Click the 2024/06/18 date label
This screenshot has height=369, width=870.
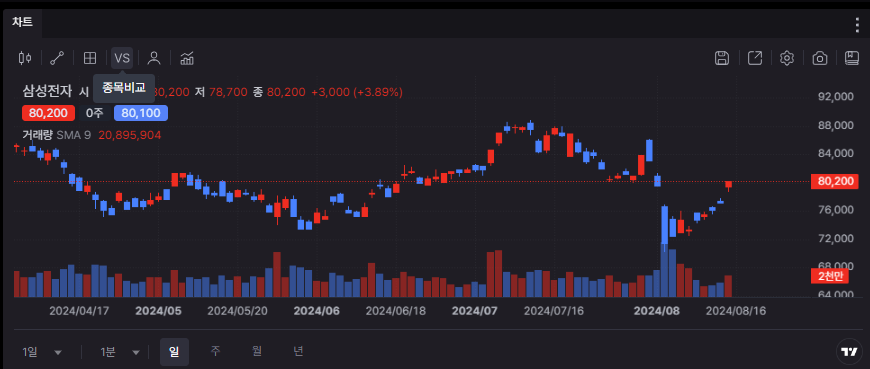(x=396, y=311)
